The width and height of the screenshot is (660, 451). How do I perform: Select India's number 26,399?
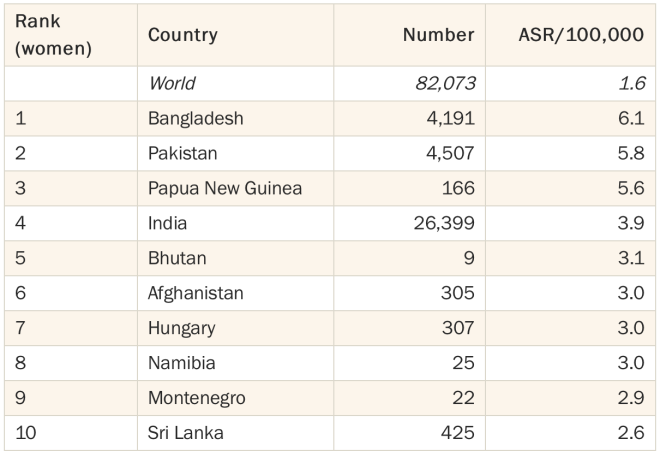pos(444,223)
